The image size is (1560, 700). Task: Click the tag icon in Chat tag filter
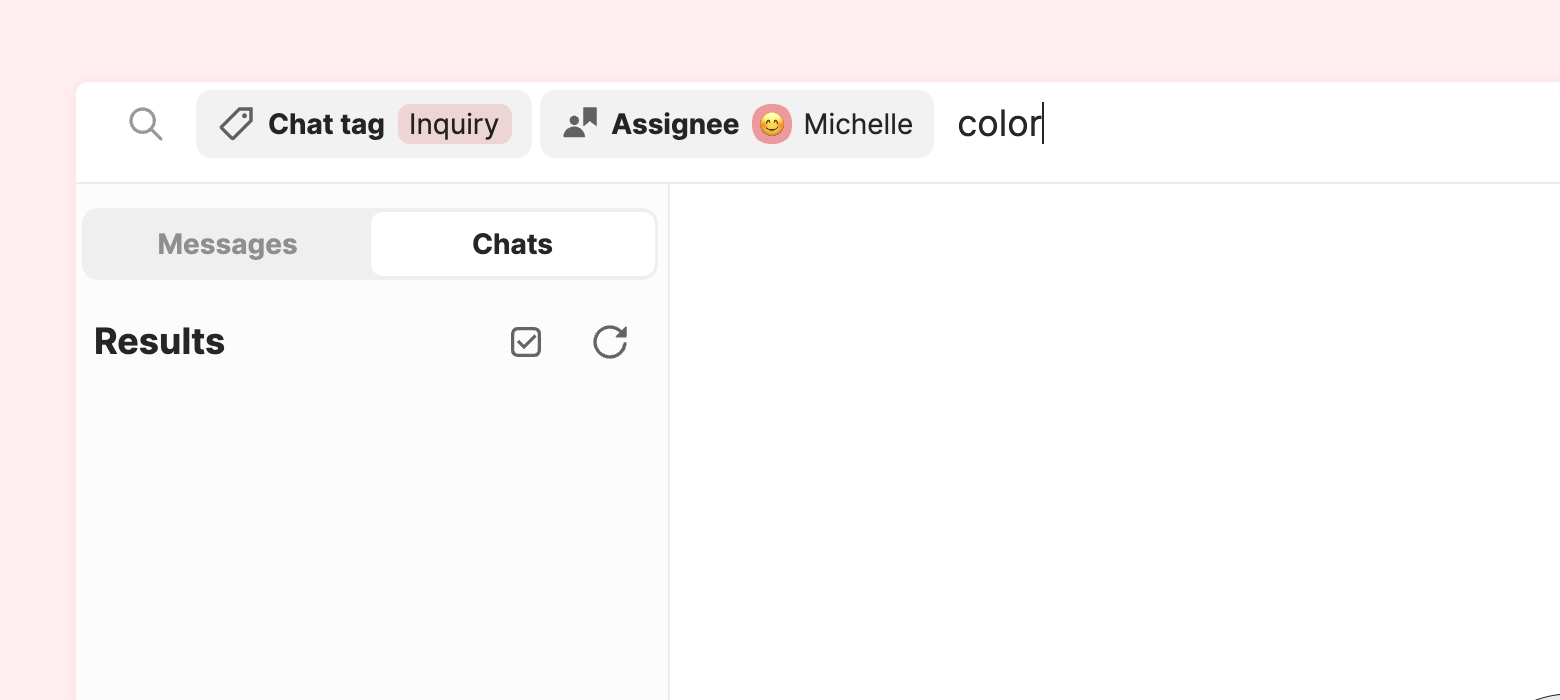pyautogui.click(x=236, y=124)
